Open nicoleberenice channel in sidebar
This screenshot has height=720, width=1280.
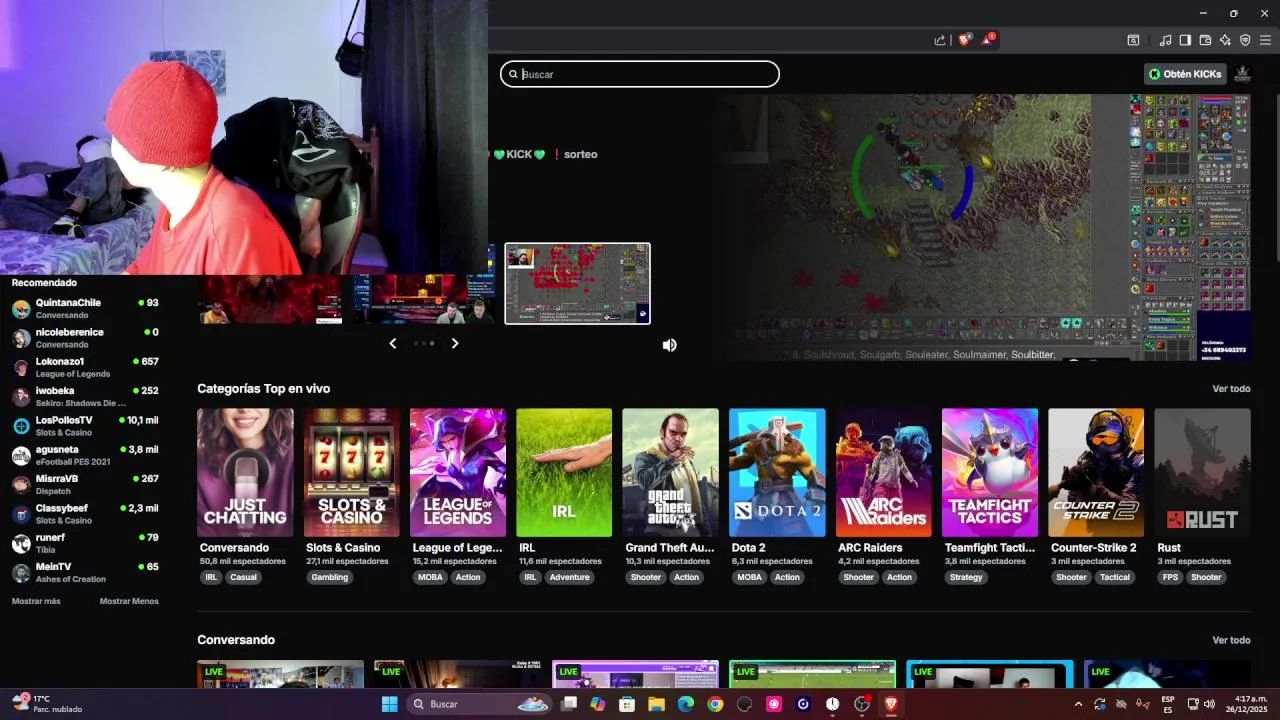pos(85,338)
